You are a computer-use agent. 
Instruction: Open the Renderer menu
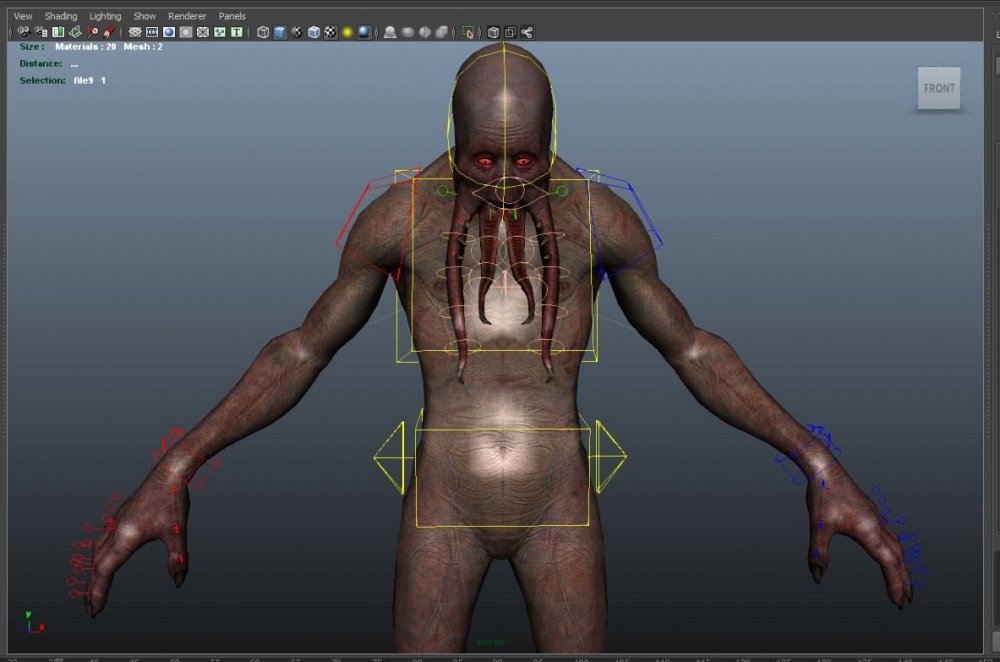[x=187, y=16]
